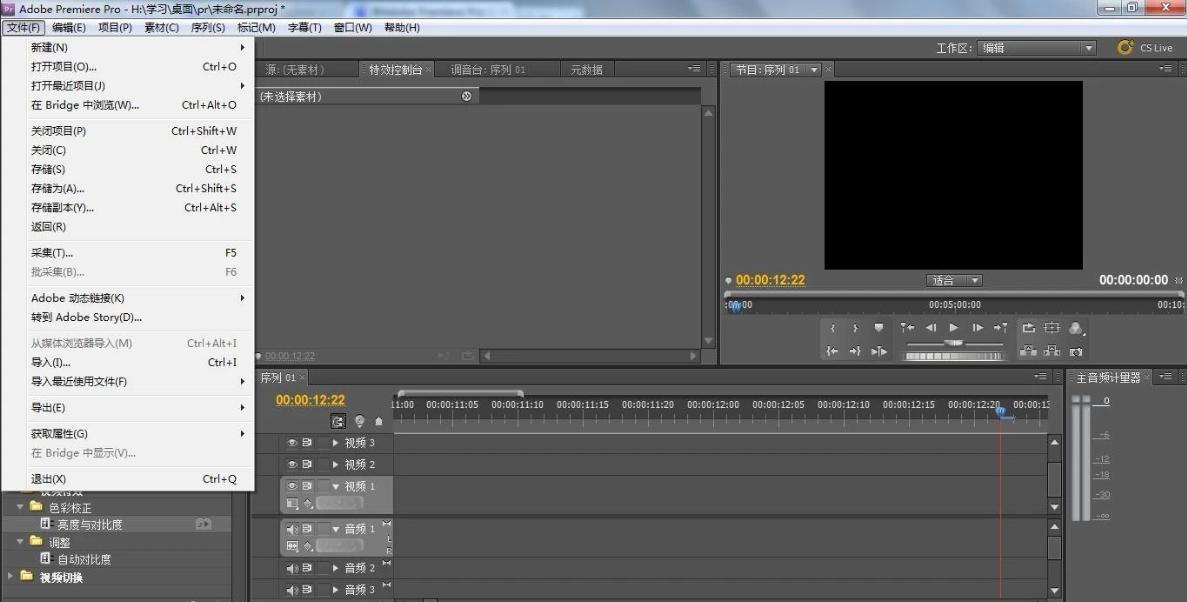The height and width of the screenshot is (602, 1187).
Task: Click the shuttle slider in program monitor
Action: 954,343
